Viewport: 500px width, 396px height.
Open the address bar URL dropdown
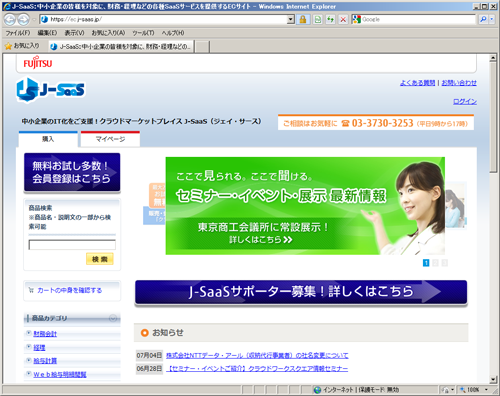tap(291, 19)
